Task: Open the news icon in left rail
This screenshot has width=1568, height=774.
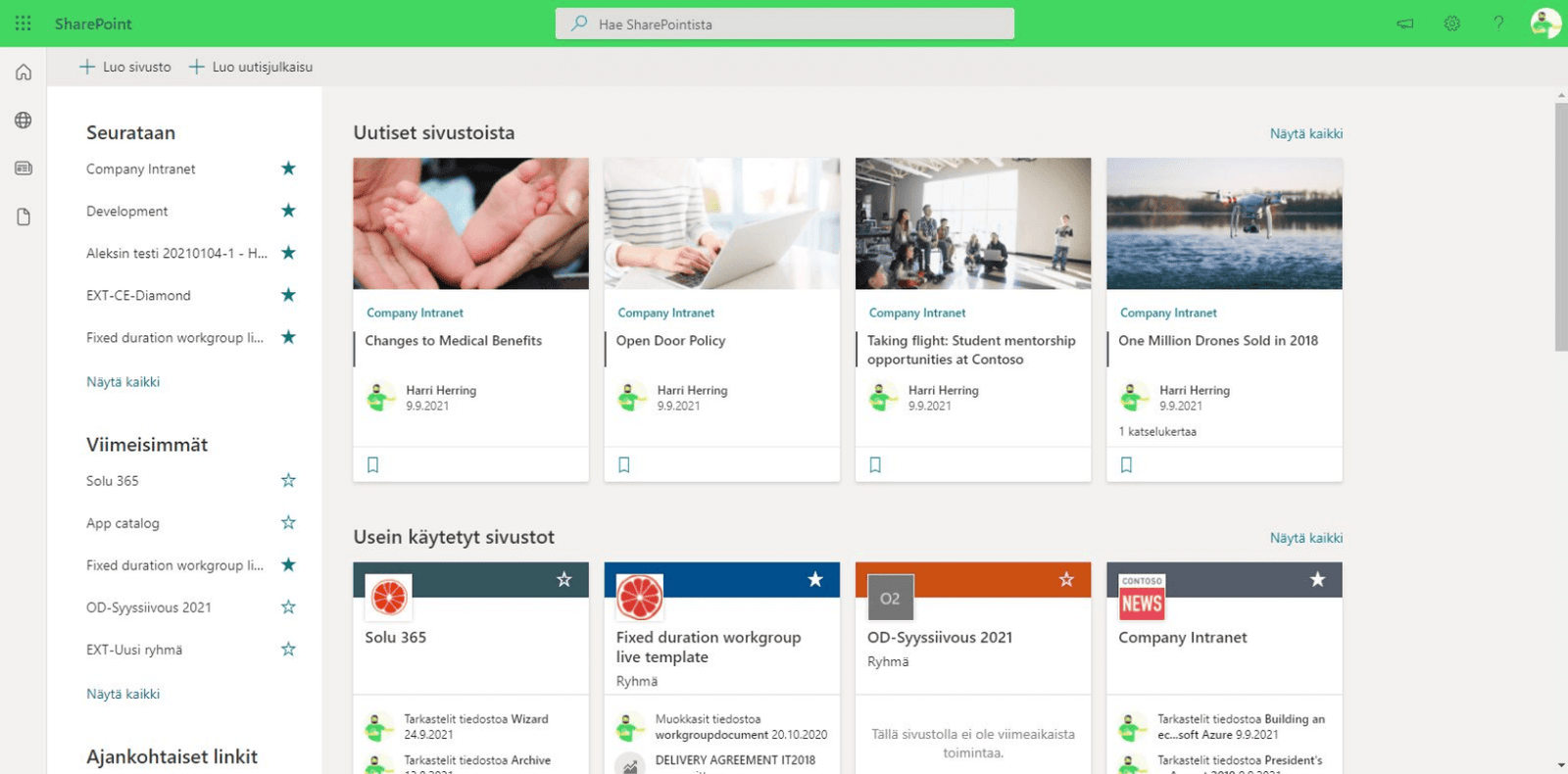Action: pyautogui.click(x=24, y=169)
